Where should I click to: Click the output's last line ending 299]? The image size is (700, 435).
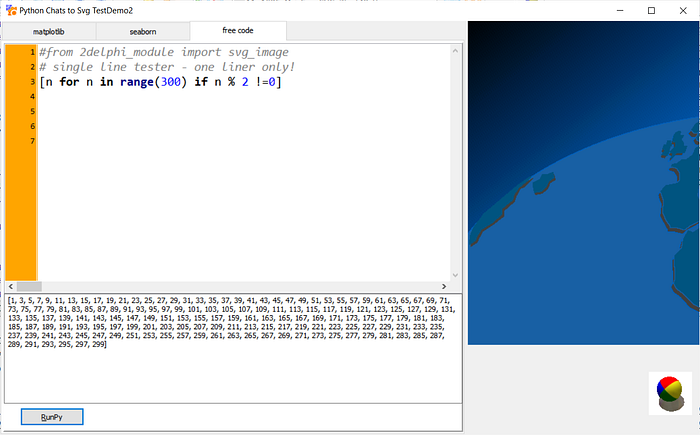[x=57, y=344]
